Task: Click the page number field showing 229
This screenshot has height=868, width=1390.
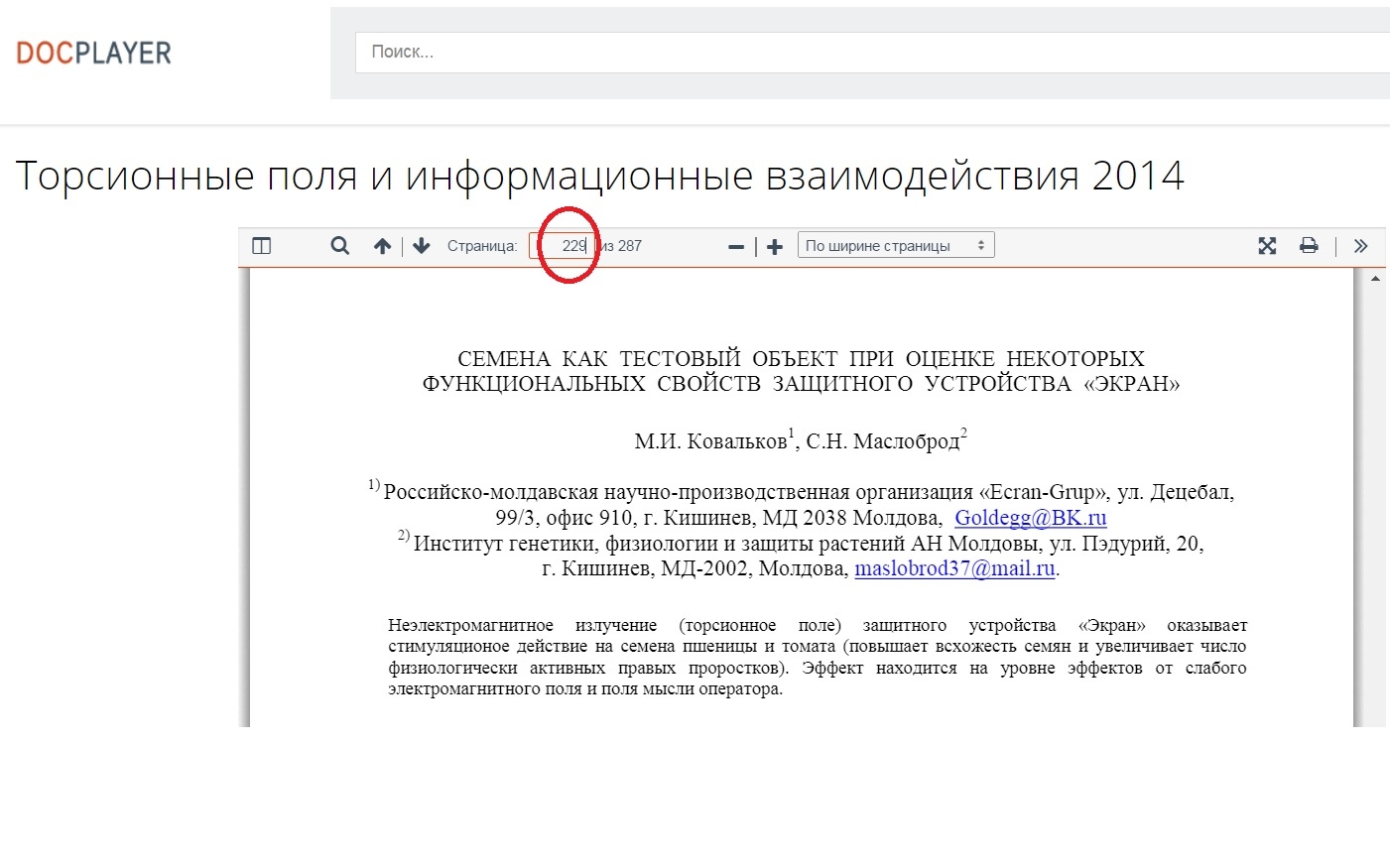Action: [x=566, y=246]
